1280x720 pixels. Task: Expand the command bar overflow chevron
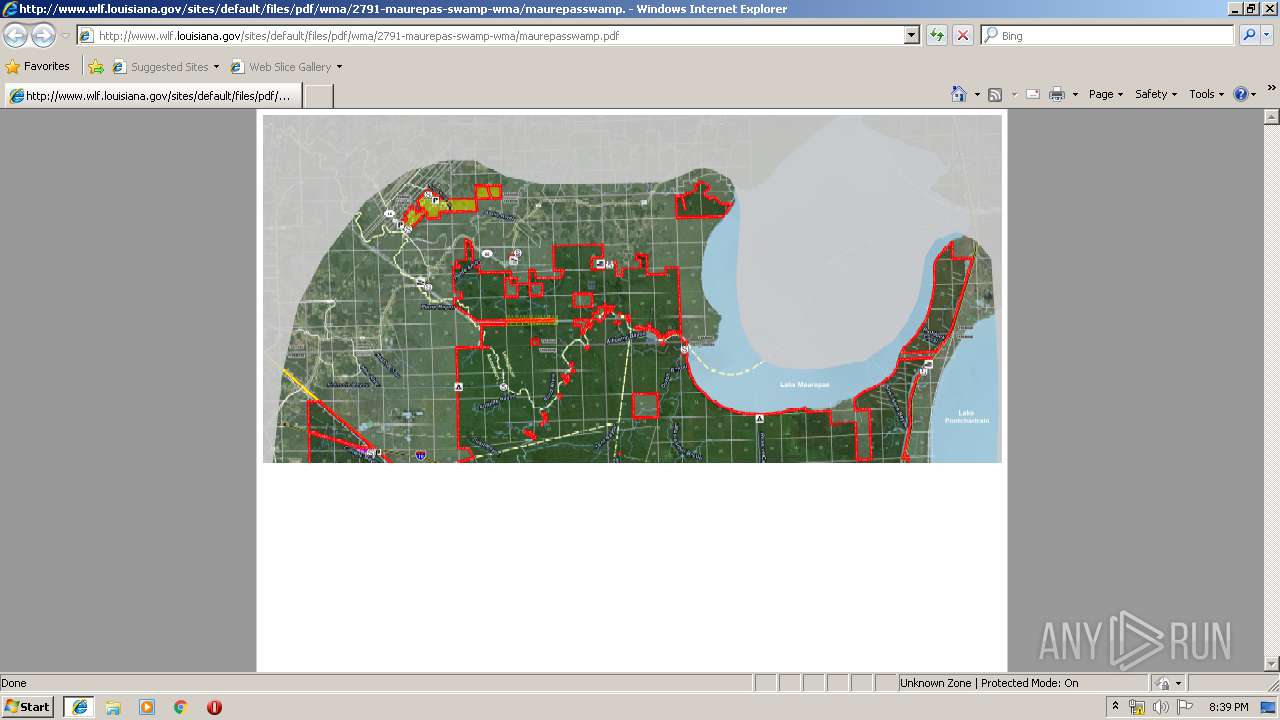(1272, 88)
